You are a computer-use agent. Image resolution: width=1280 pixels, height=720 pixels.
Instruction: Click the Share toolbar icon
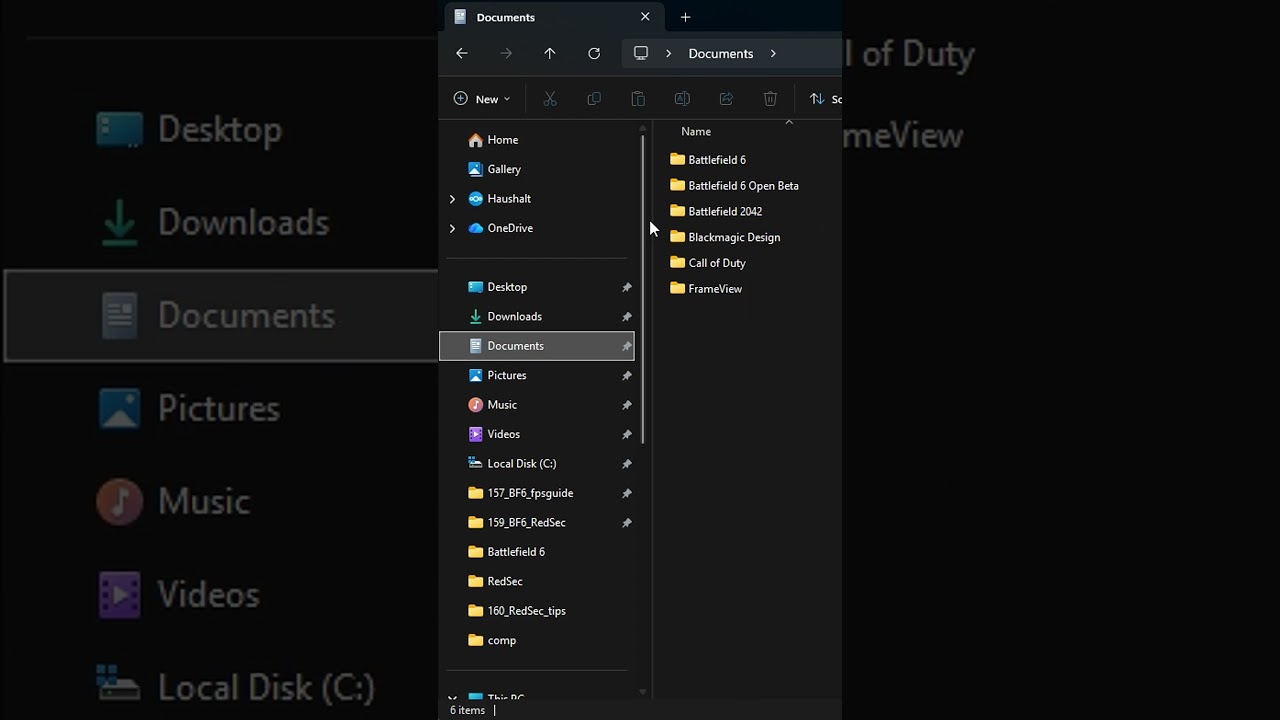click(726, 99)
